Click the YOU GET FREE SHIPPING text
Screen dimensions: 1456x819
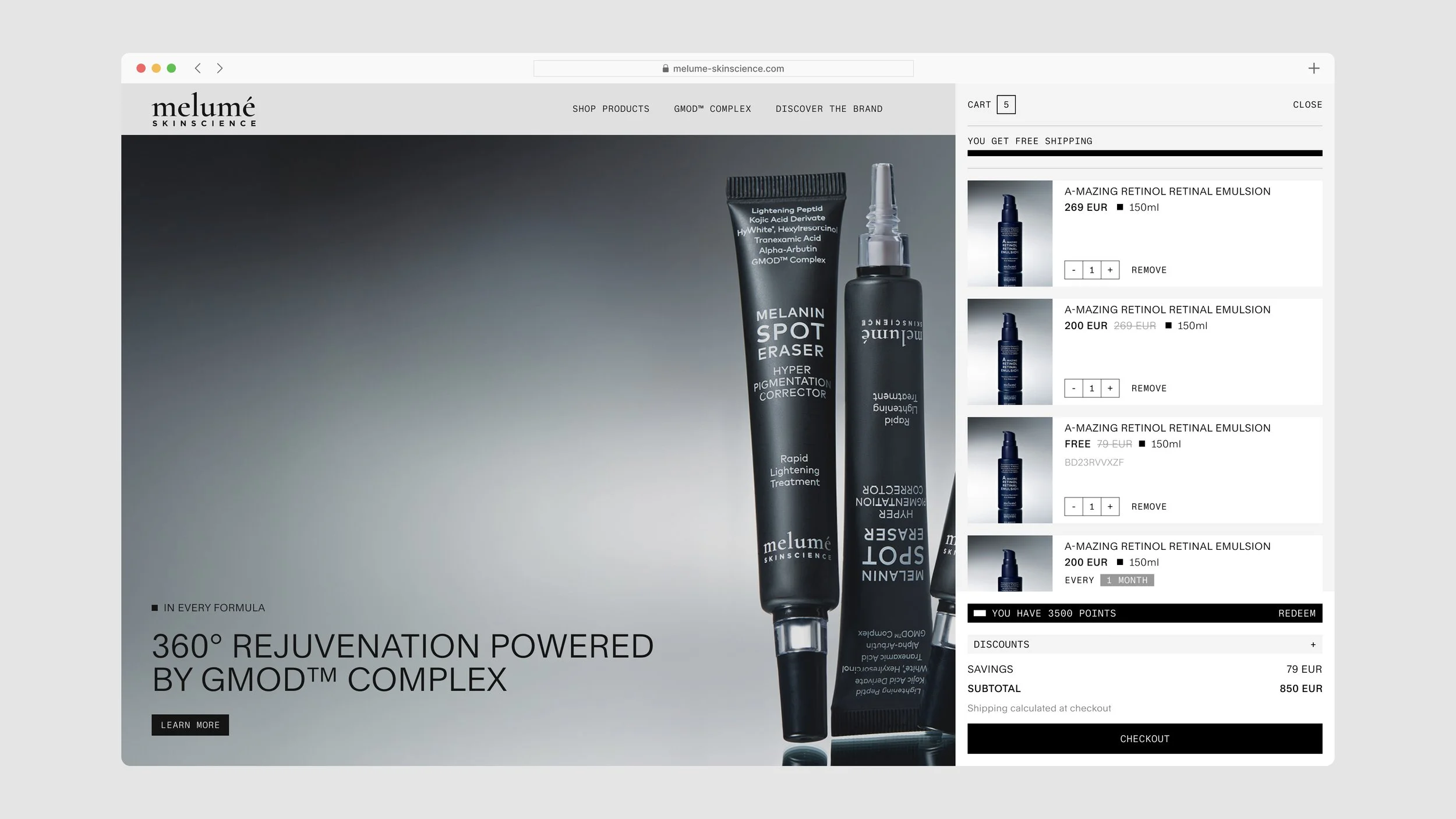[x=1030, y=141]
